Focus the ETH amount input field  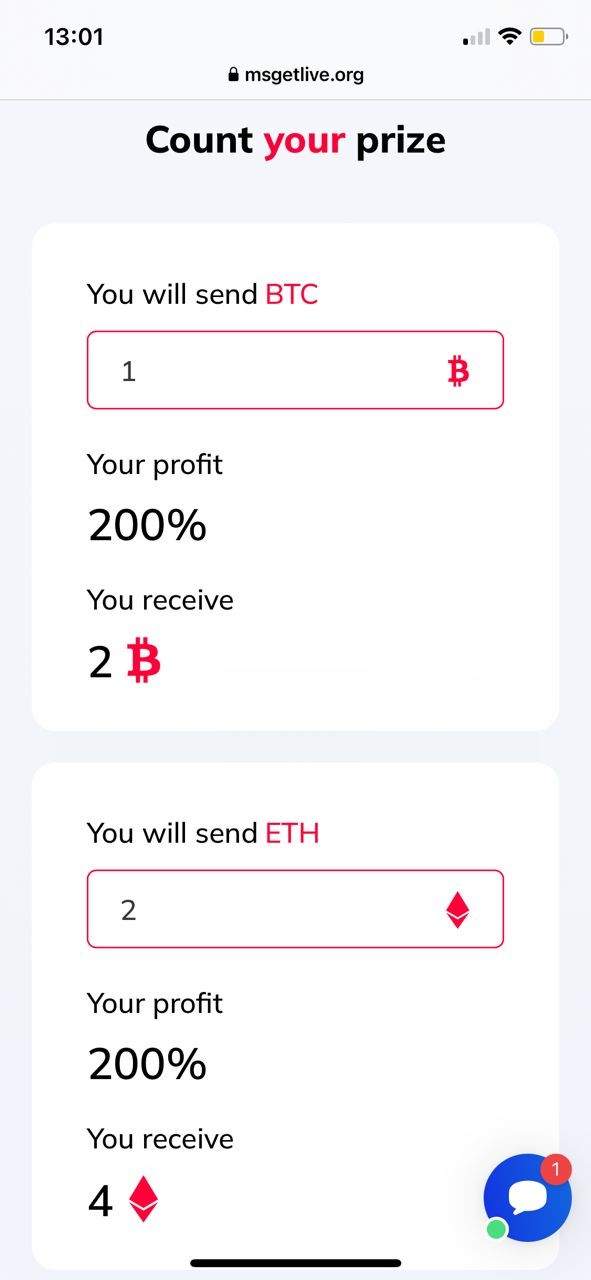[295, 909]
